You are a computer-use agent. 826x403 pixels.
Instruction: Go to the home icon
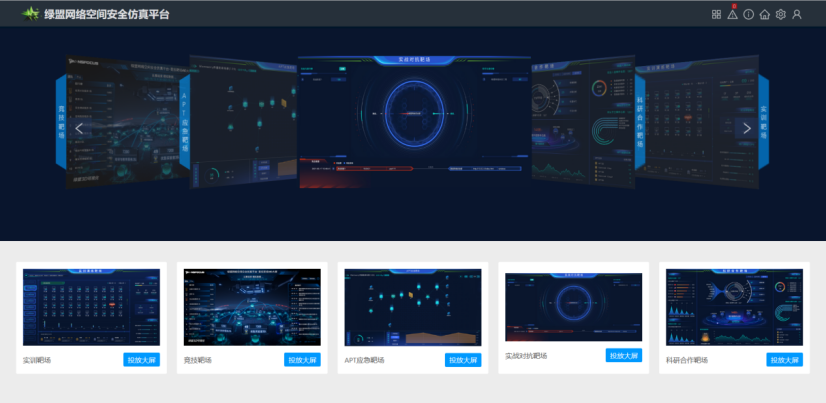point(764,14)
